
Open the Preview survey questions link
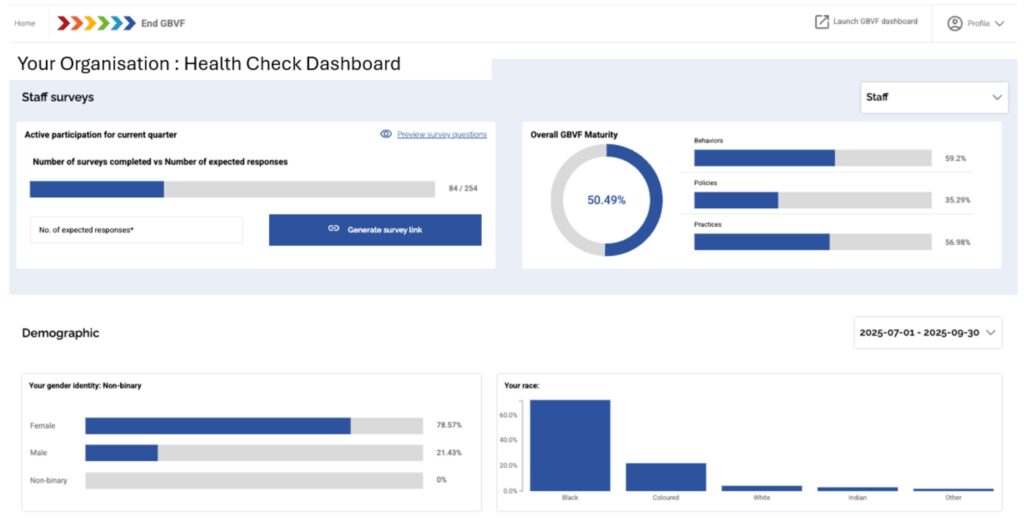click(x=442, y=134)
